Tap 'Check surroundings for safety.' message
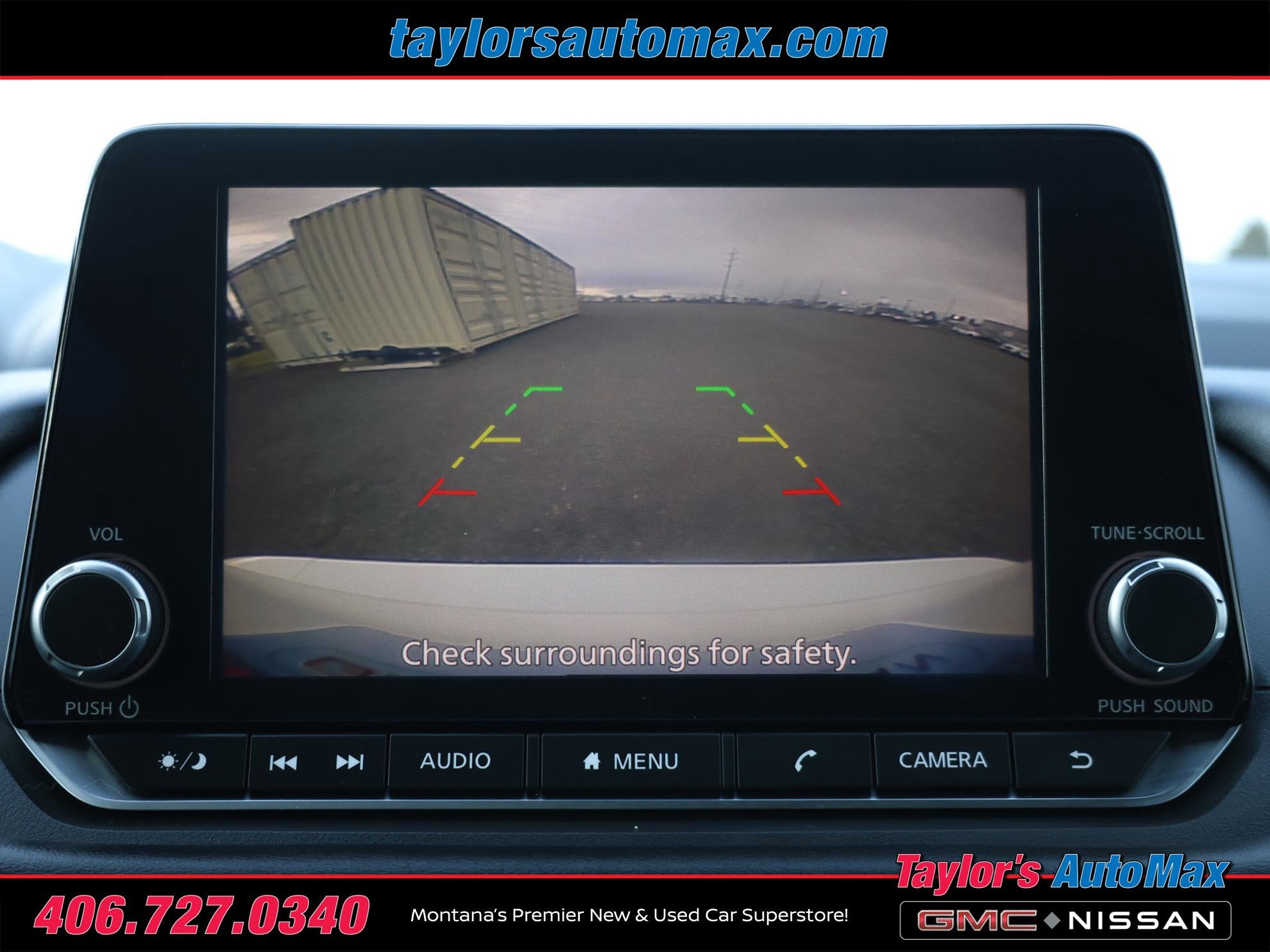1270x952 pixels. 629,653
